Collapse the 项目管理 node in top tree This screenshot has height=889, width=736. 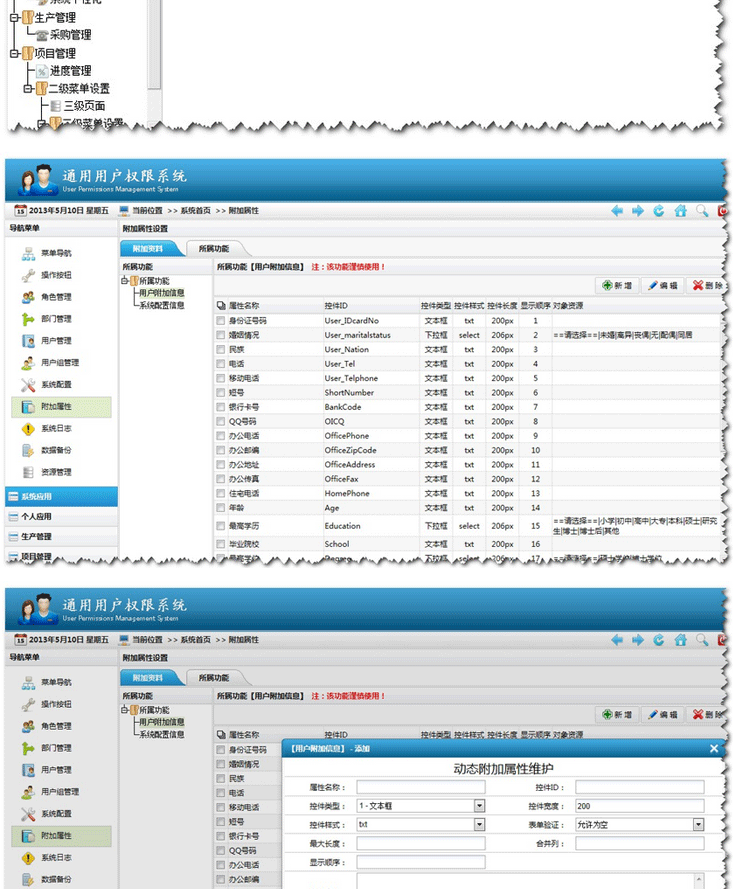(x=14, y=54)
